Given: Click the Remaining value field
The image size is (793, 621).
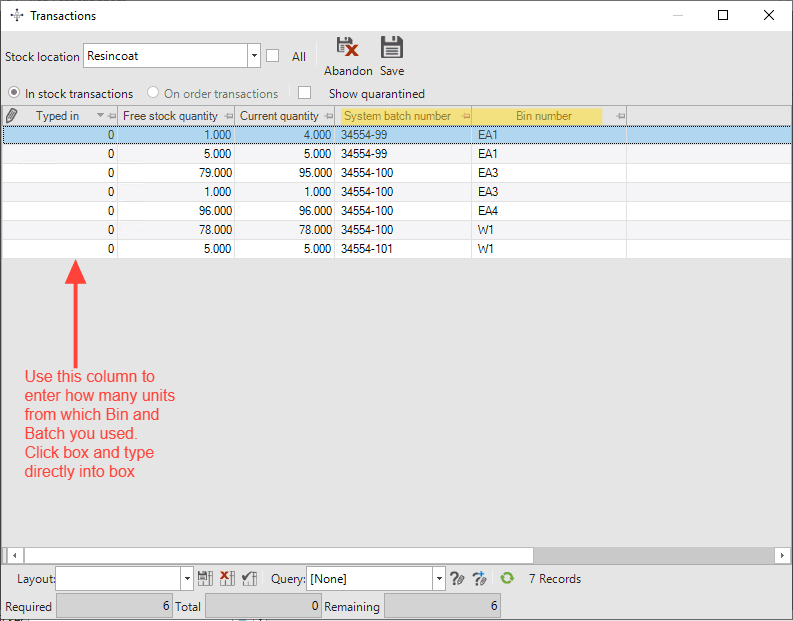Looking at the screenshot, I should point(442,606).
